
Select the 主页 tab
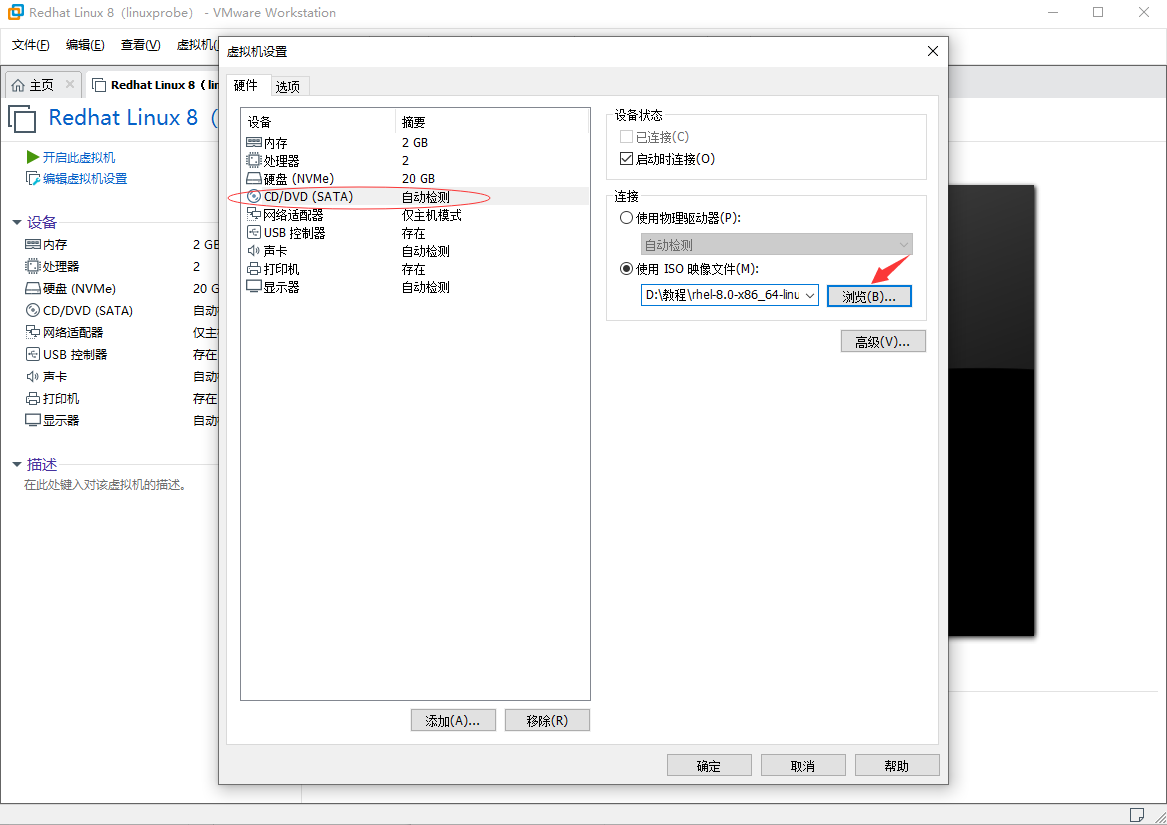(43, 85)
